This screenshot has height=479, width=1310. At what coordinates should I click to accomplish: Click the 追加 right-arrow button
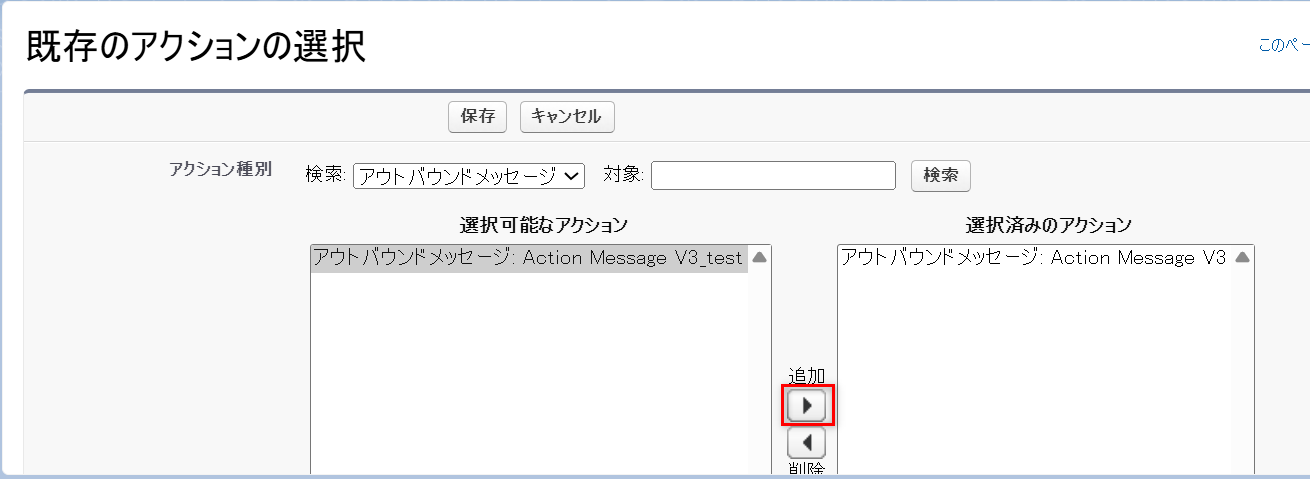click(807, 406)
